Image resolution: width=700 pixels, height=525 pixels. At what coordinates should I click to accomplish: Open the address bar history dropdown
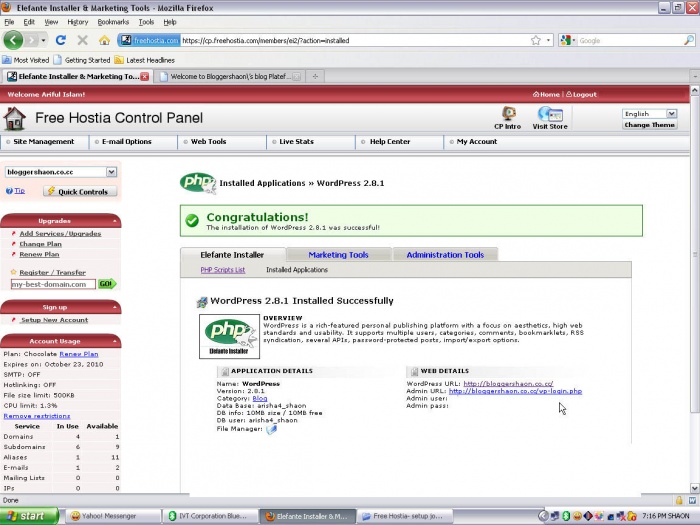[x=548, y=40]
